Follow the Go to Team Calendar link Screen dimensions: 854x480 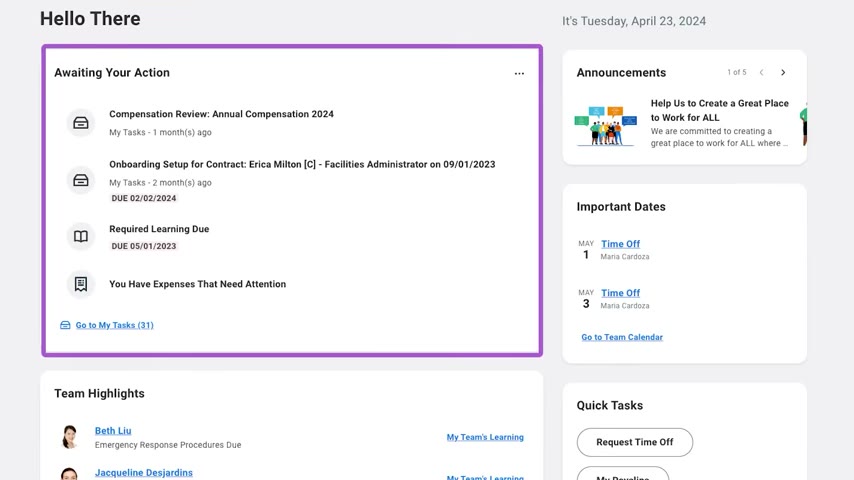tap(622, 337)
